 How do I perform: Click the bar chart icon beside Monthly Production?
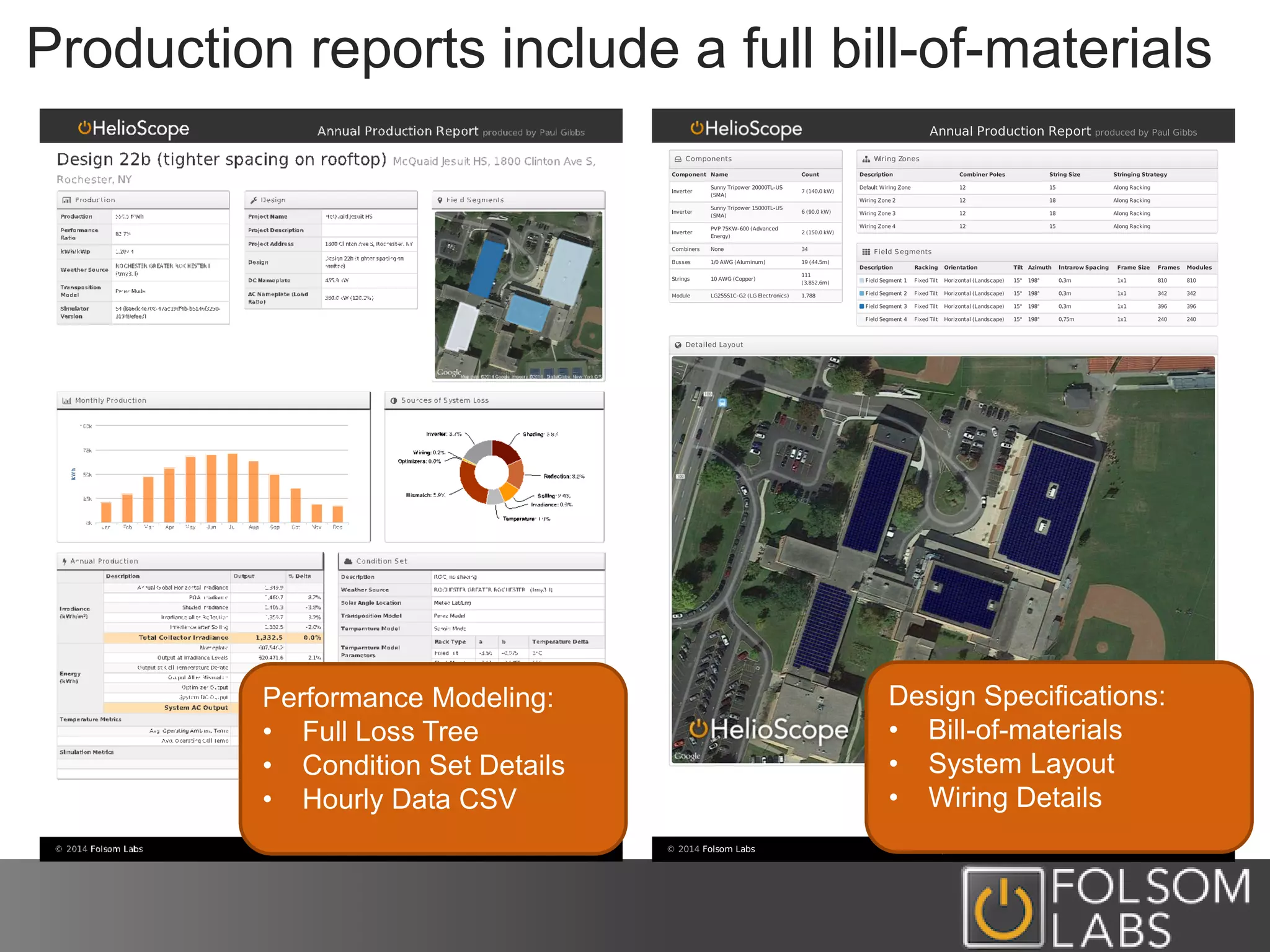click(x=66, y=401)
